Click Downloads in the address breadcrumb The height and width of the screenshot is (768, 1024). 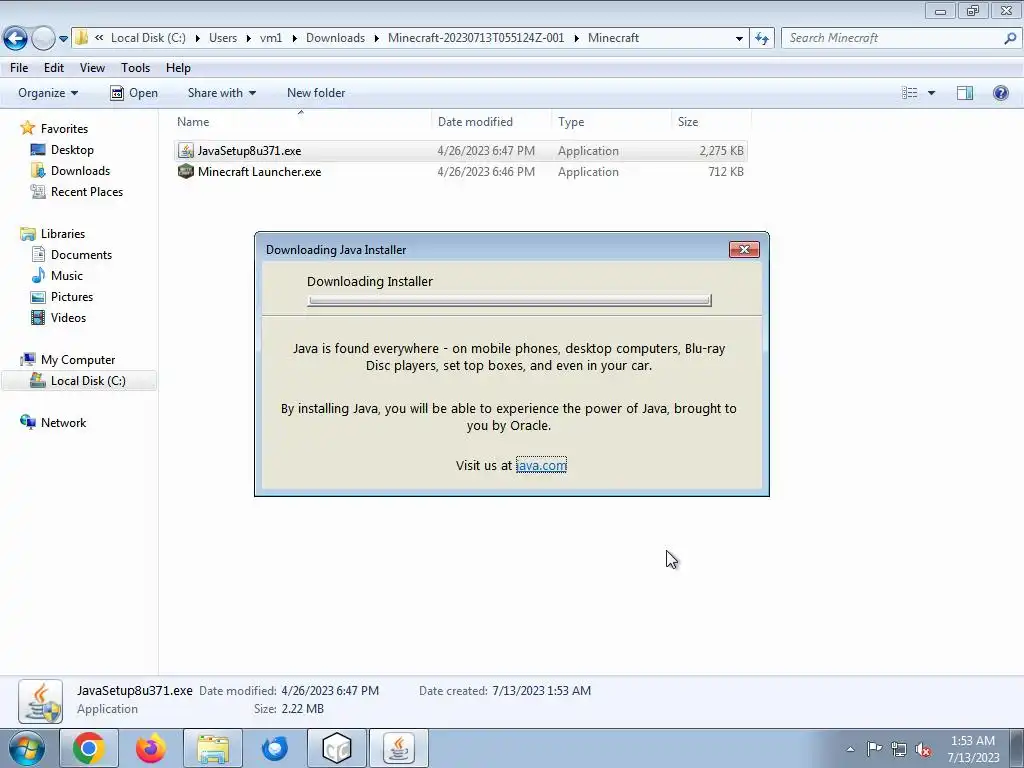point(335,38)
